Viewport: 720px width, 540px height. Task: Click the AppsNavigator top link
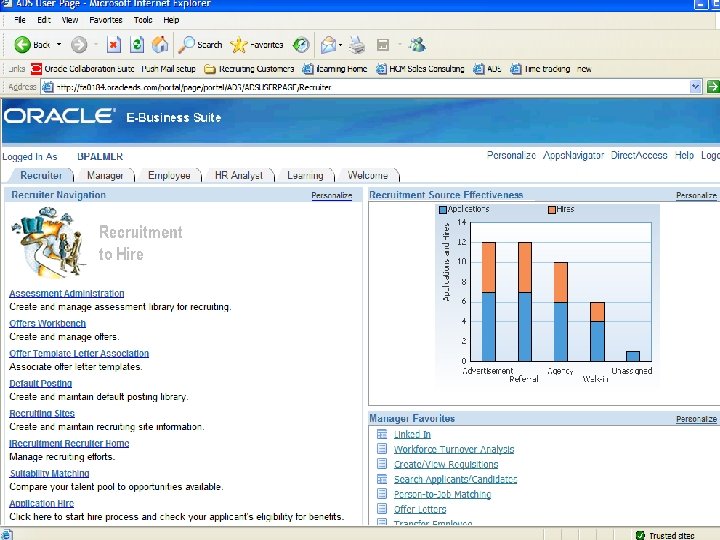click(573, 155)
